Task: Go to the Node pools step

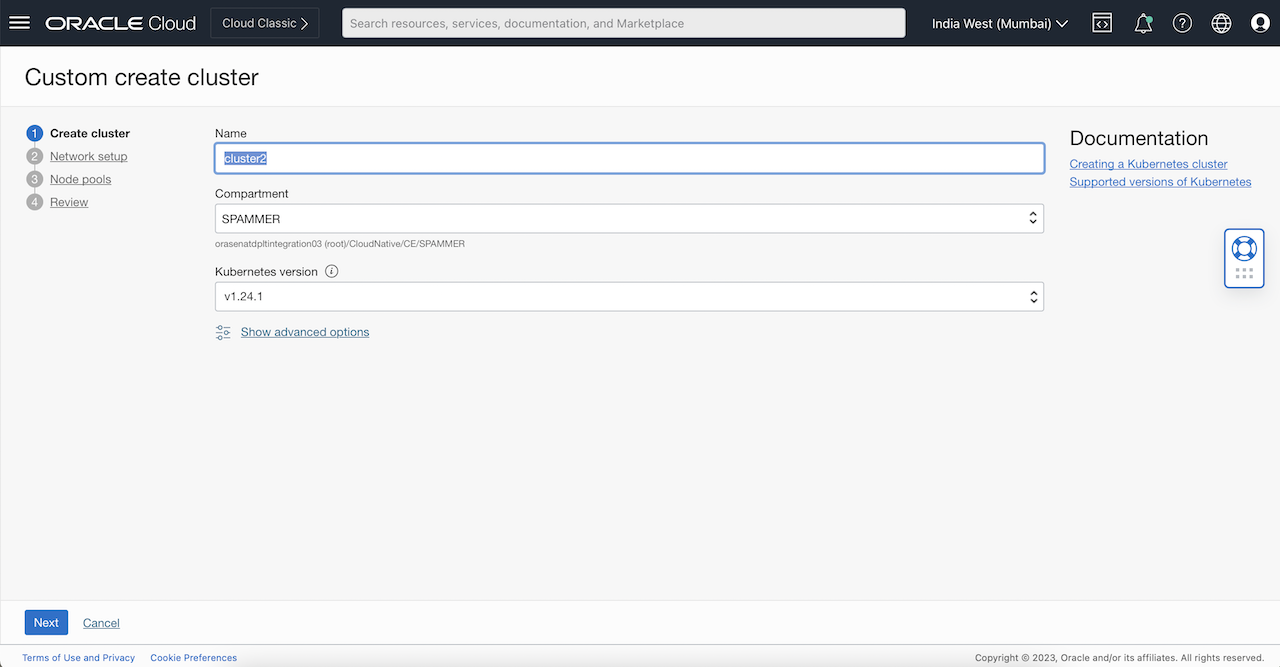Action: 81,179
